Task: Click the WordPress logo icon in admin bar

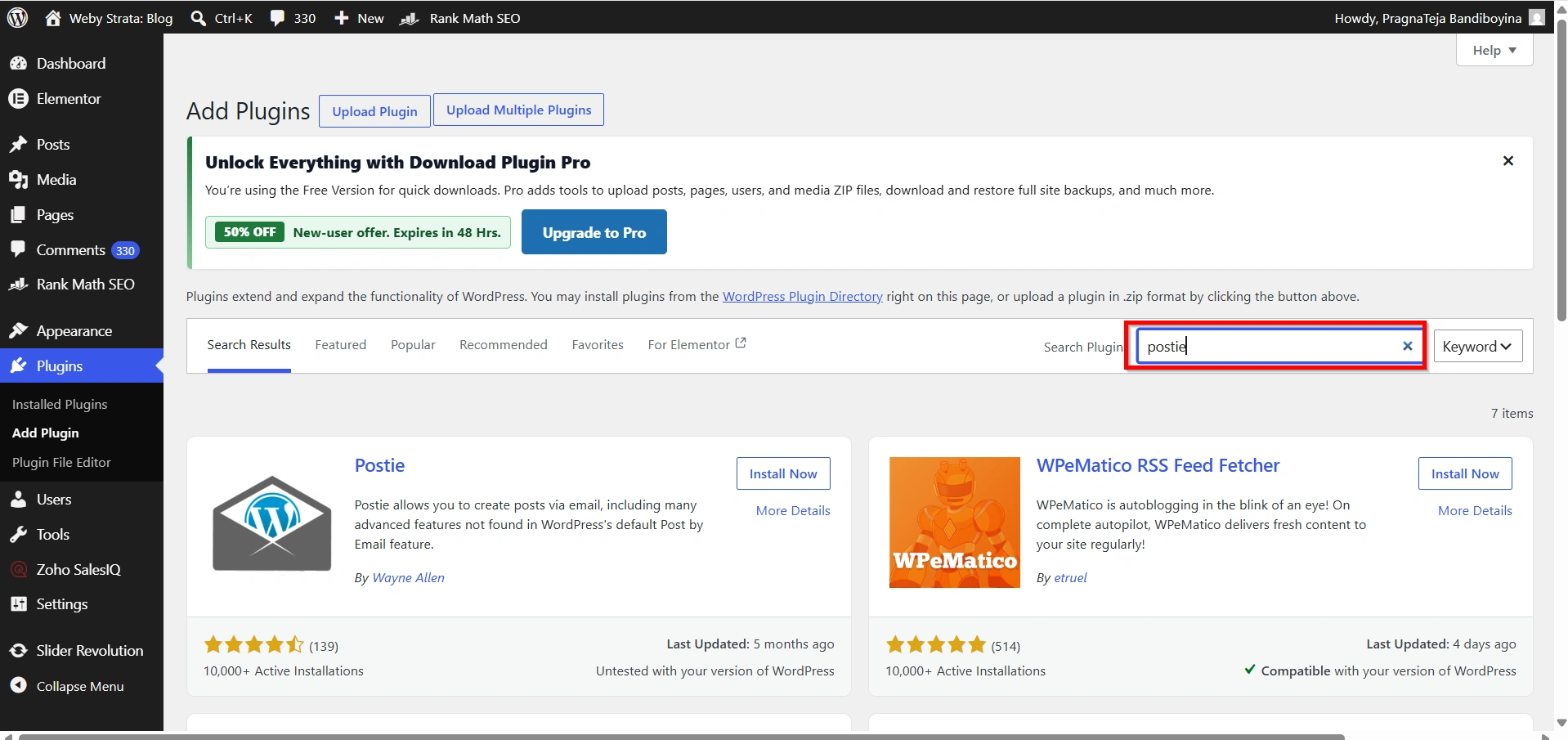Action: 17,17
